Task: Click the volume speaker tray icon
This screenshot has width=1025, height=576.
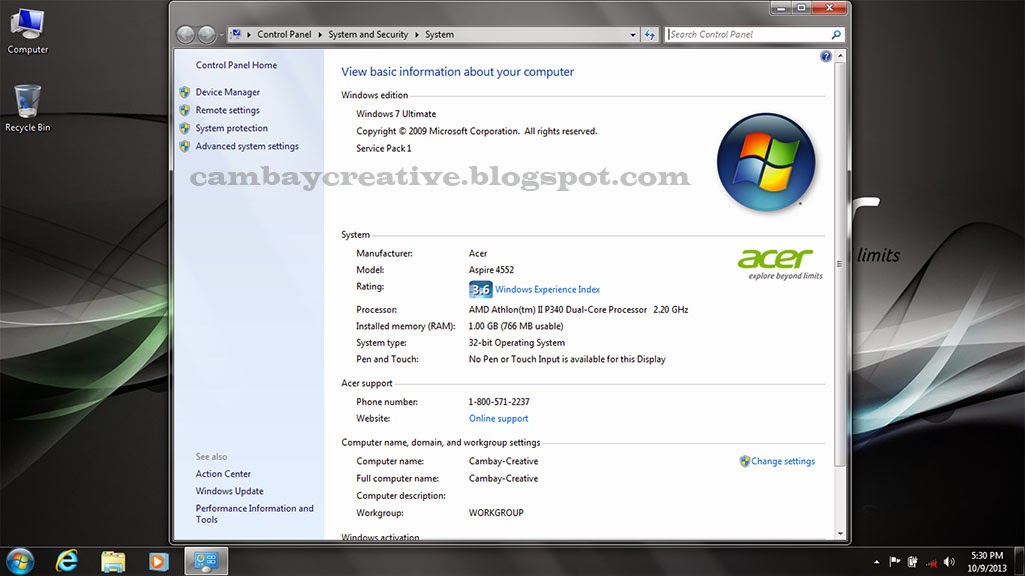Action: [949, 562]
